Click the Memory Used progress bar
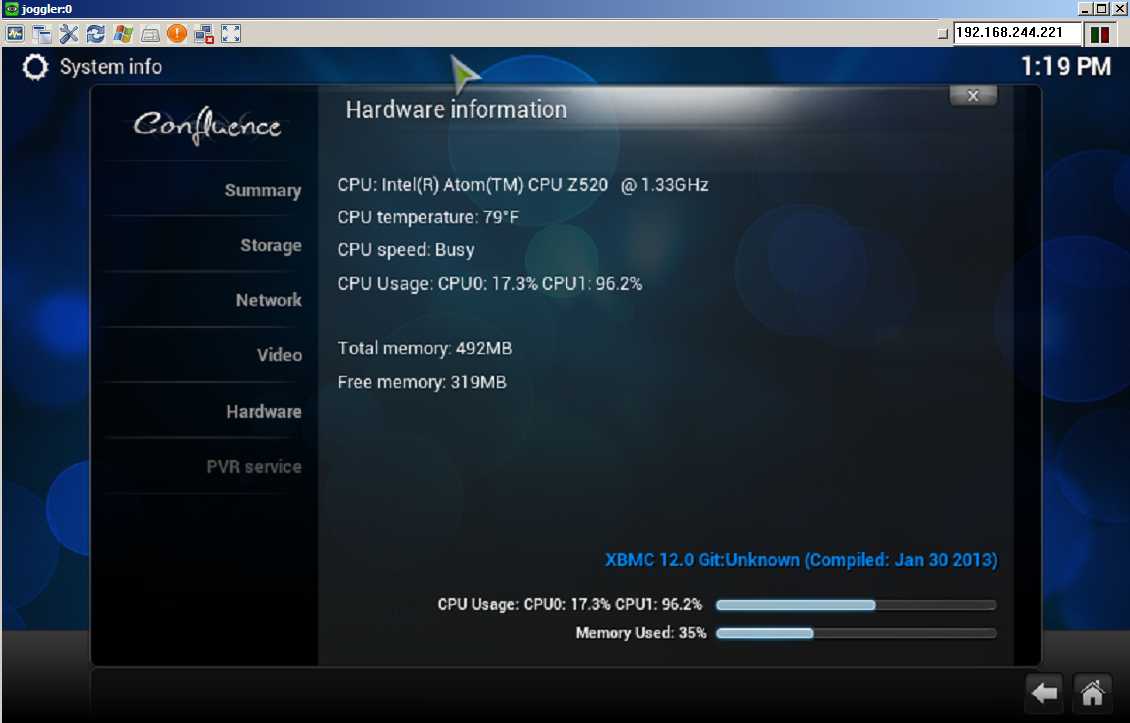Screen dimensions: 1130x723 [856, 634]
